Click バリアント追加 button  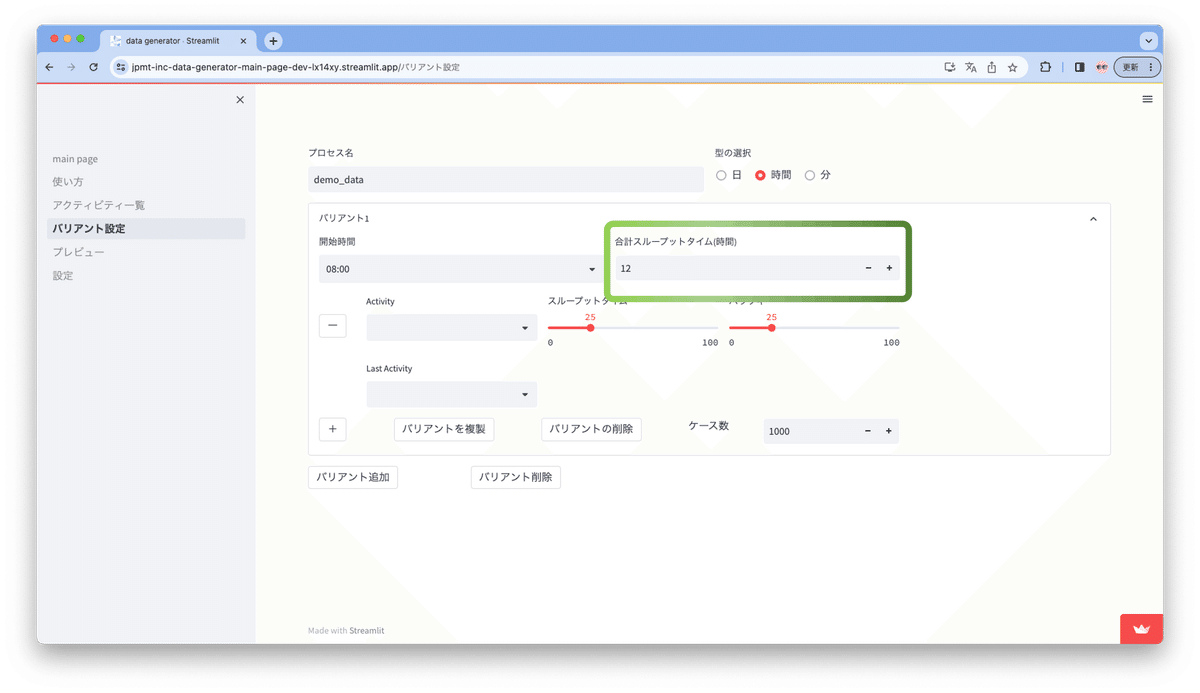point(353,477)
